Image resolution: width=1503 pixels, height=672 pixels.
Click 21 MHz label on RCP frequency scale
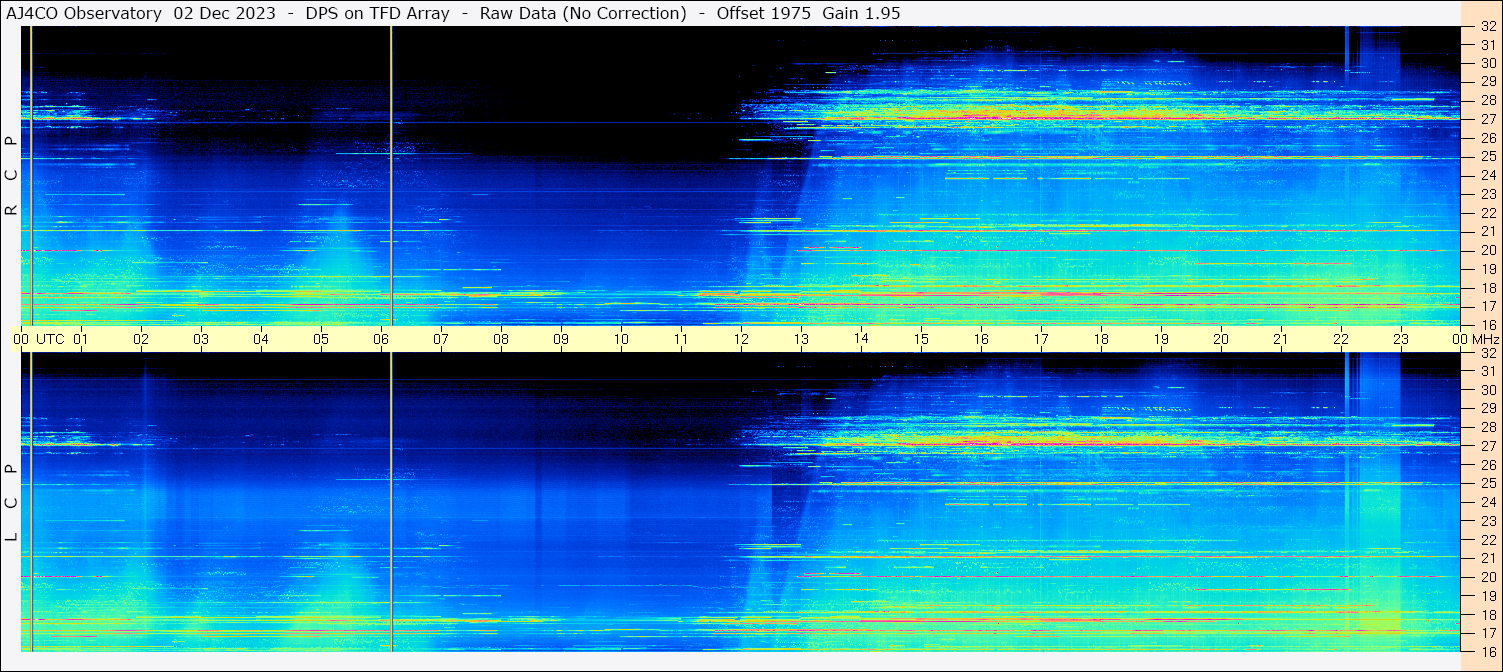click(1487, 231)
